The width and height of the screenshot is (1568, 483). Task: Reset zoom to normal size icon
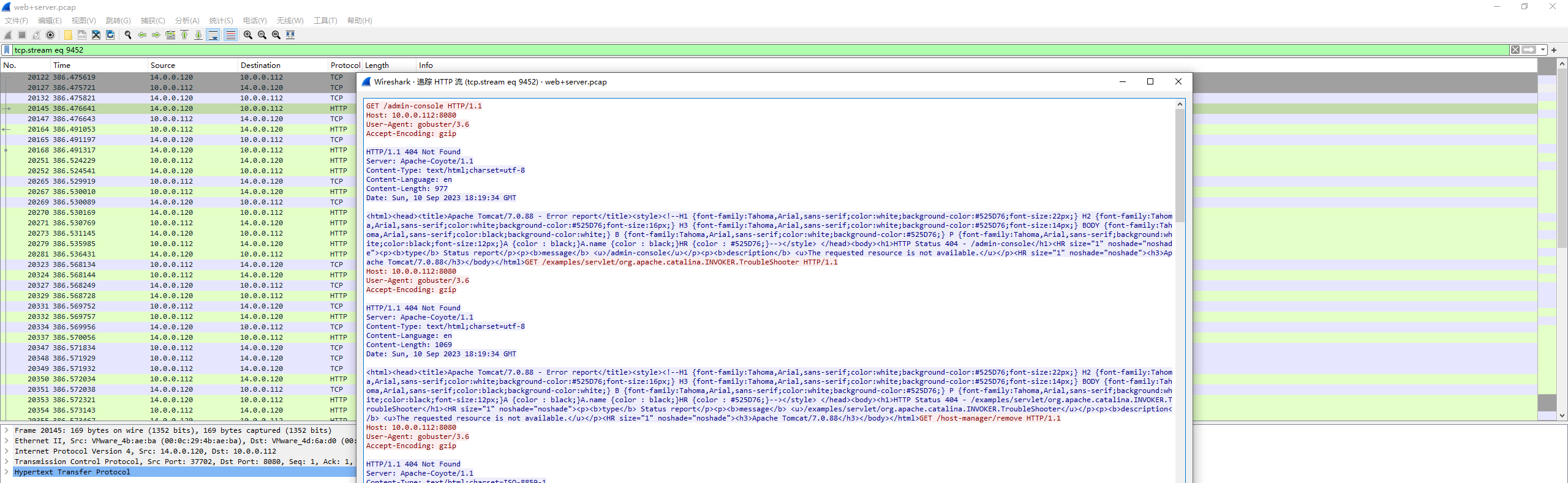coord(276,35)
